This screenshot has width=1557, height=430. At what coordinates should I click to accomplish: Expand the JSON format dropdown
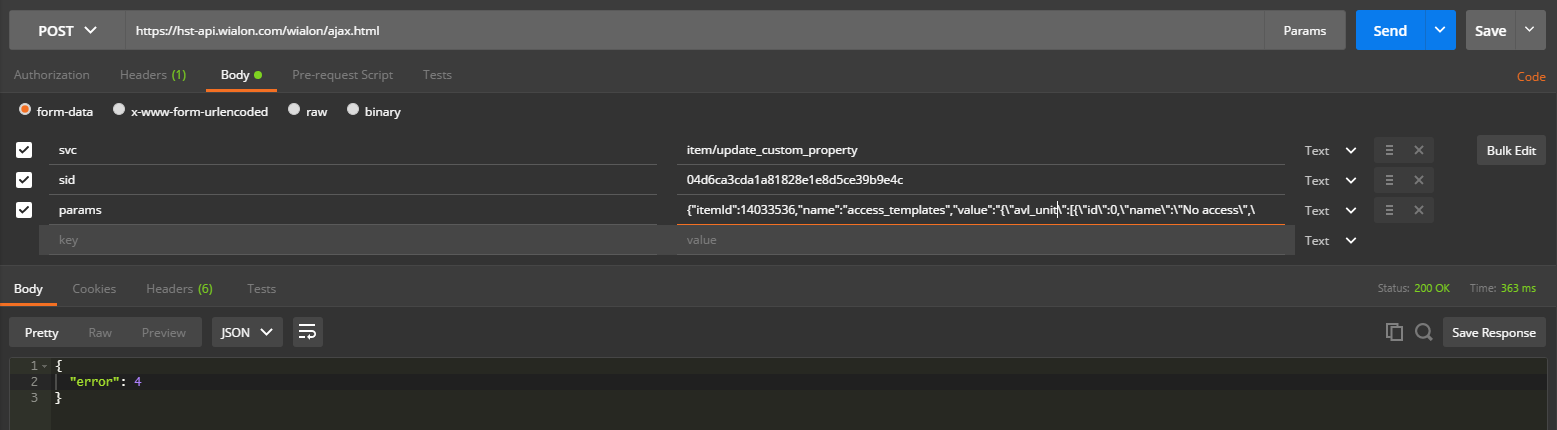click(x=247, y=332)
